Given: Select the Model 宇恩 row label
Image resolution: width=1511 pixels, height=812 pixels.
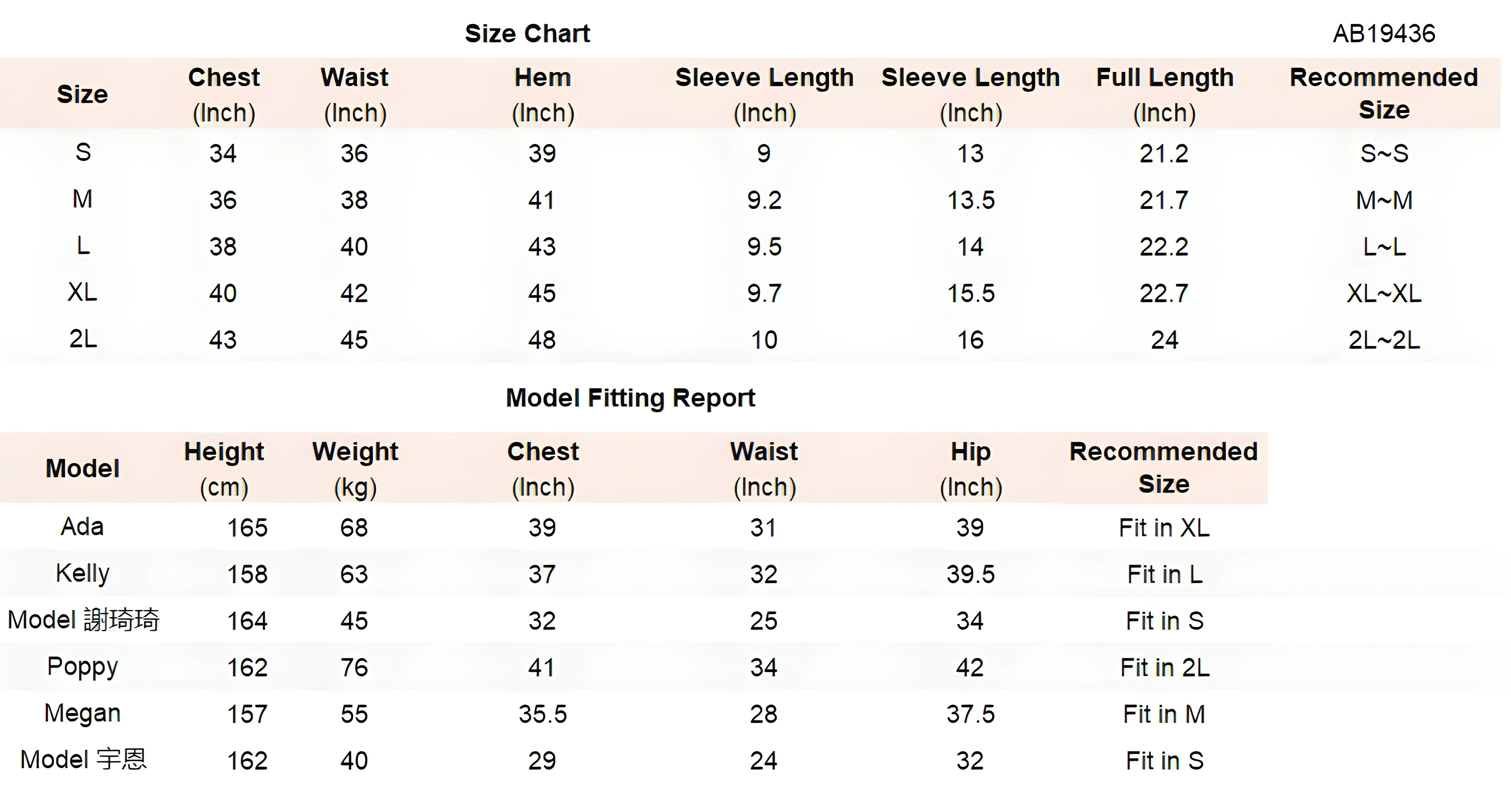Looking at the screenshot, I should coord(83,760).
